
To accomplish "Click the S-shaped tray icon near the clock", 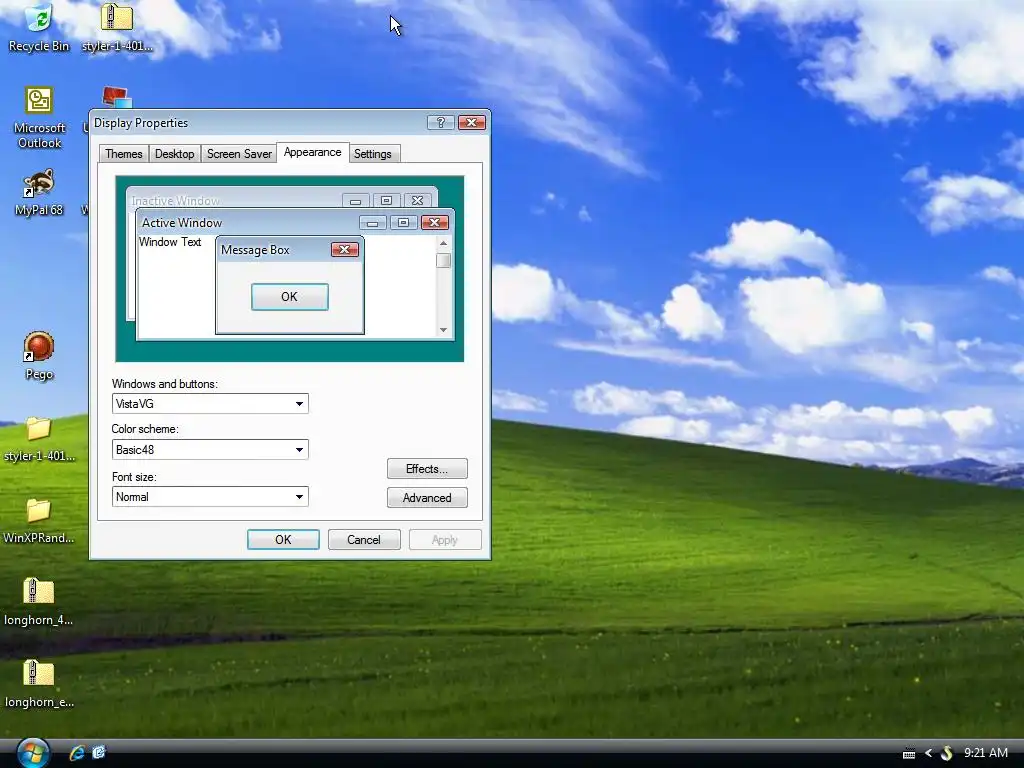I will [x=946, y=753].
